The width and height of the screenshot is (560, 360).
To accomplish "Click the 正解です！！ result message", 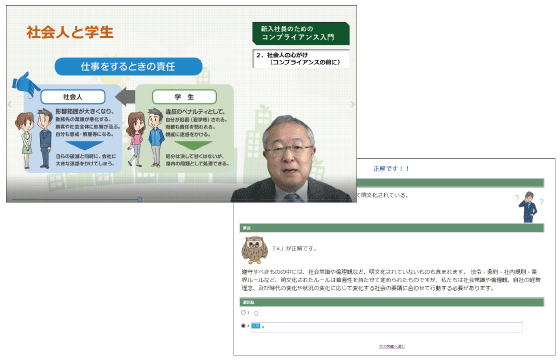I will (391, 169).
